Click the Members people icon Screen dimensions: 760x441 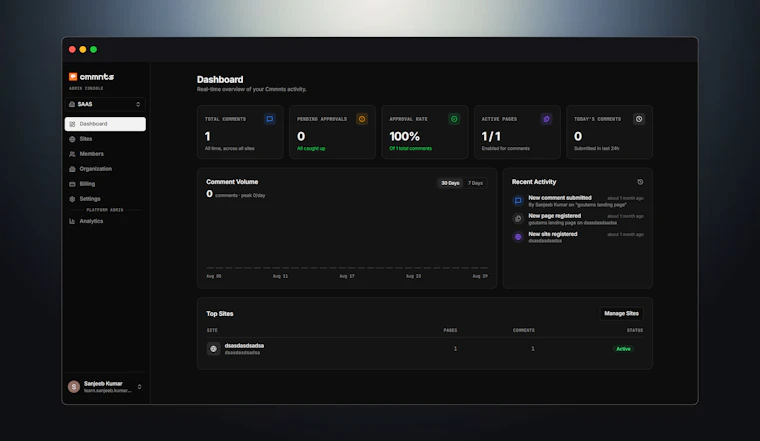point(72,154)
